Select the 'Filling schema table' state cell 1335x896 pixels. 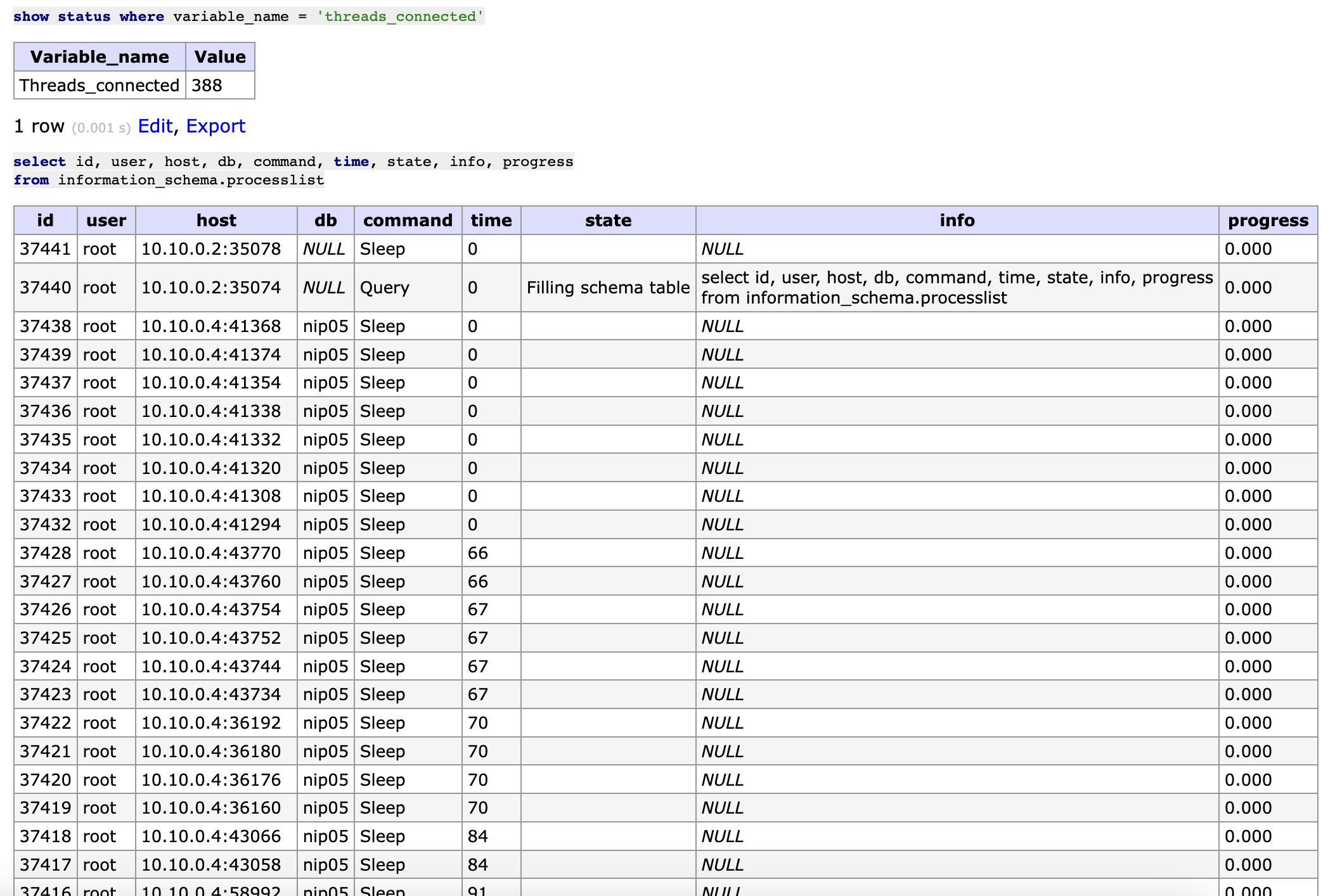609,288
